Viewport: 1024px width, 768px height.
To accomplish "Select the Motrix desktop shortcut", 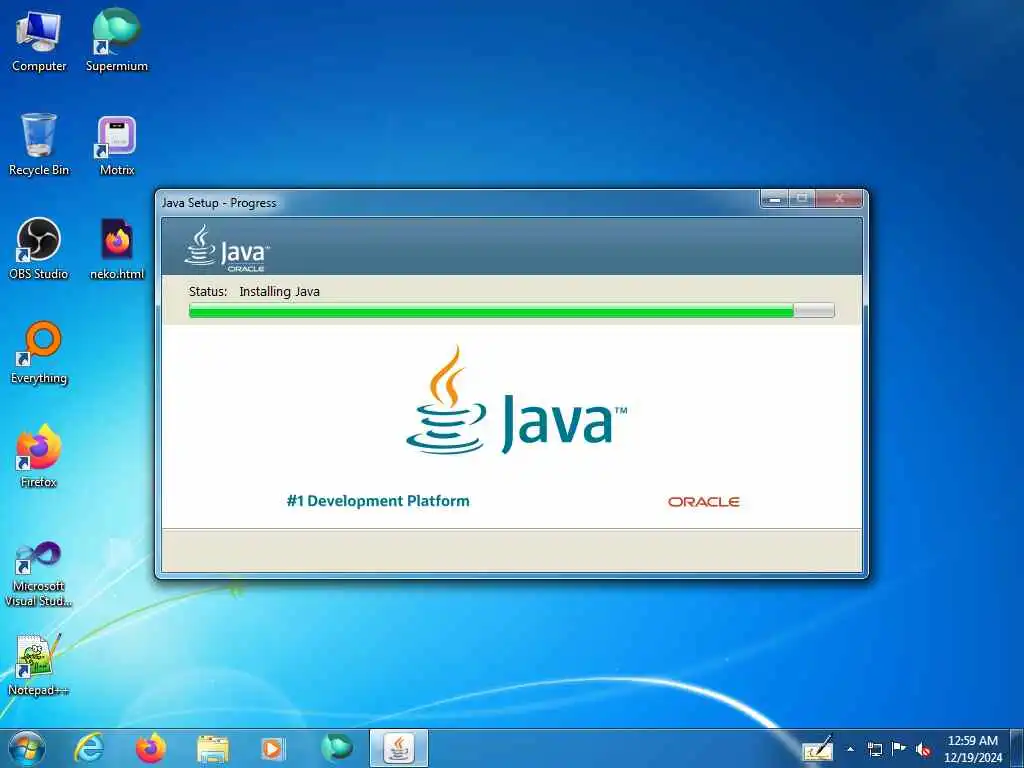I will (x=117, y=144).
